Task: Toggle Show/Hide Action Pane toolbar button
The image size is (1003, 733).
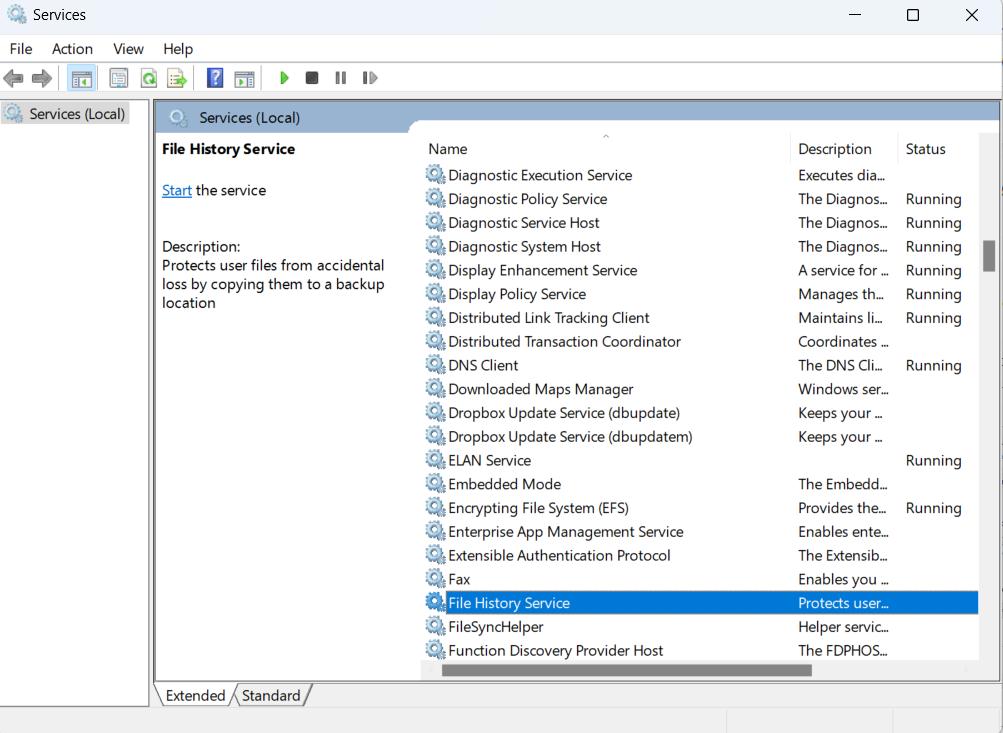Action: 244,78
